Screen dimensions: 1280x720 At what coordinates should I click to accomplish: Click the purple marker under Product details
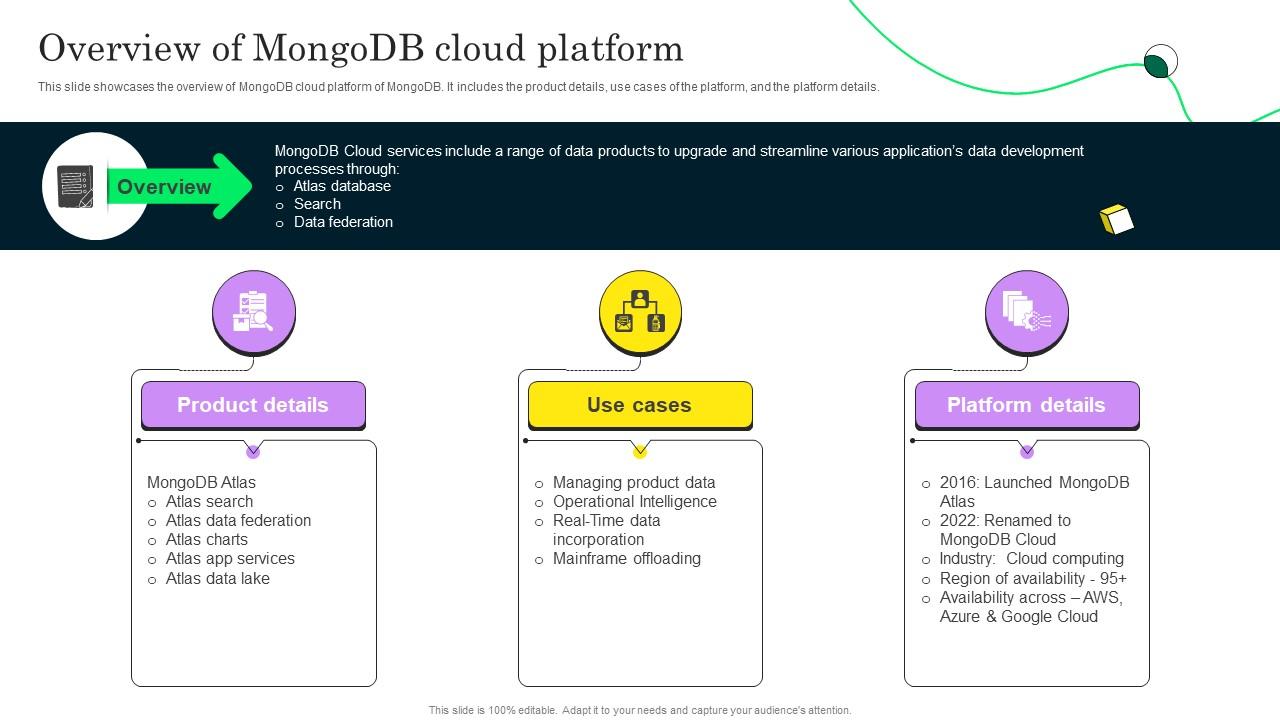pos(253,452)
